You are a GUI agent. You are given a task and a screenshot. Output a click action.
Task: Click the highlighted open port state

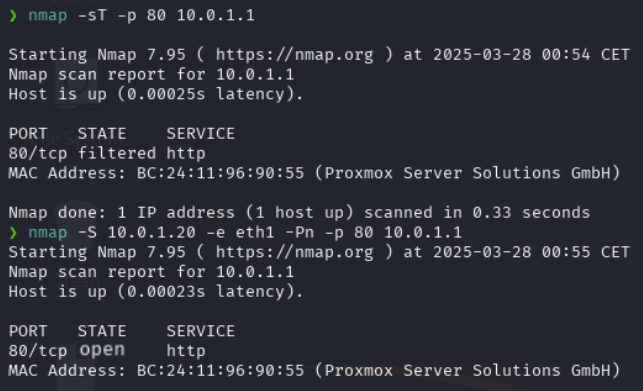coord(102,350)
